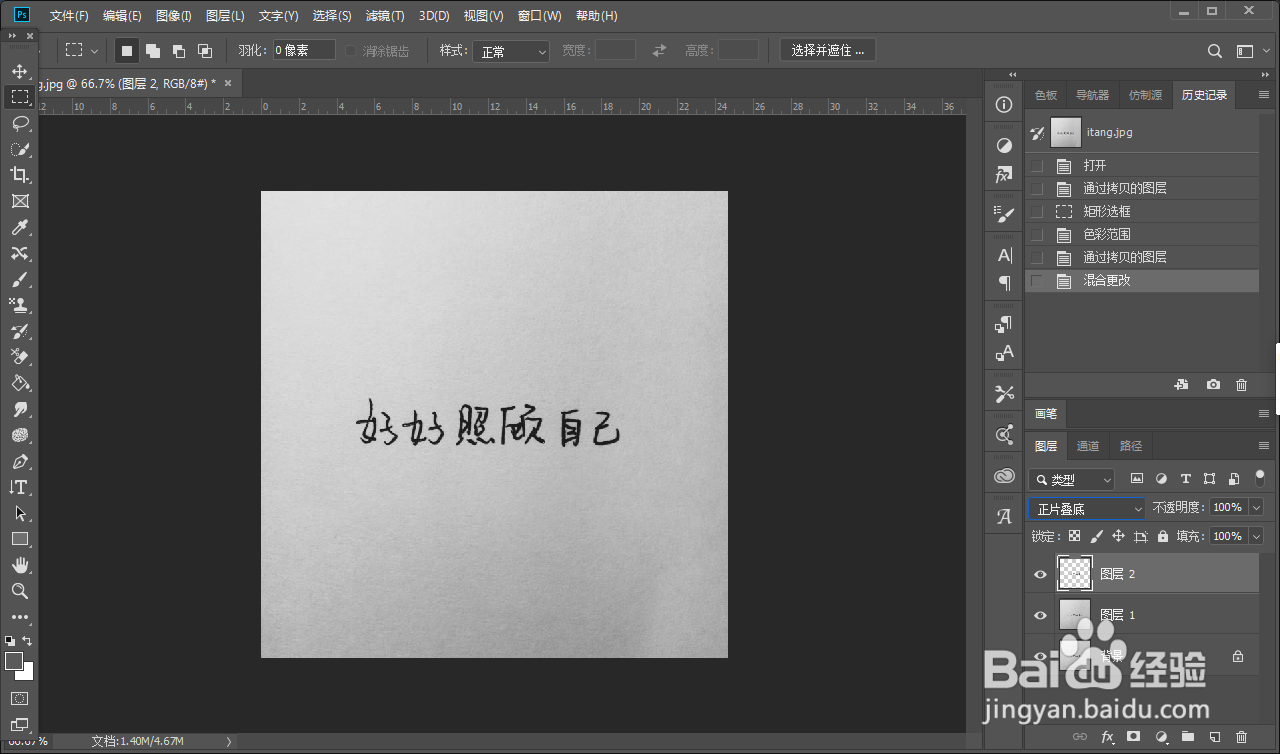The height and width of the screenshot is (754, 1280).
Task: Choose Add to Selection mode
Action: pos(153,51)
